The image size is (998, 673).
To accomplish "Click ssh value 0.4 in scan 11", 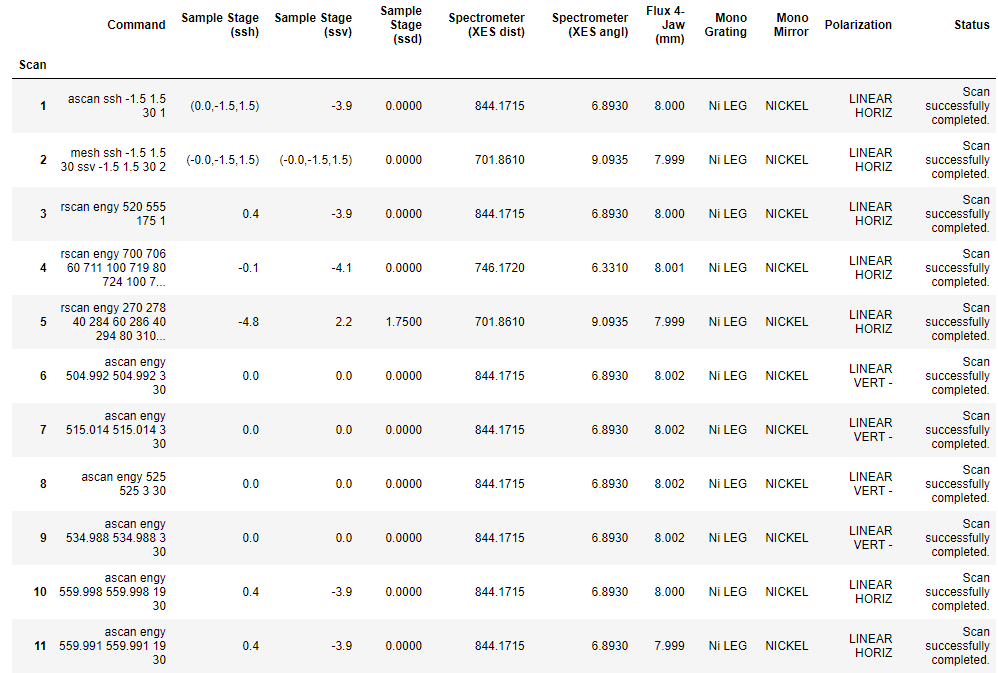I will (x=251, y=646).
